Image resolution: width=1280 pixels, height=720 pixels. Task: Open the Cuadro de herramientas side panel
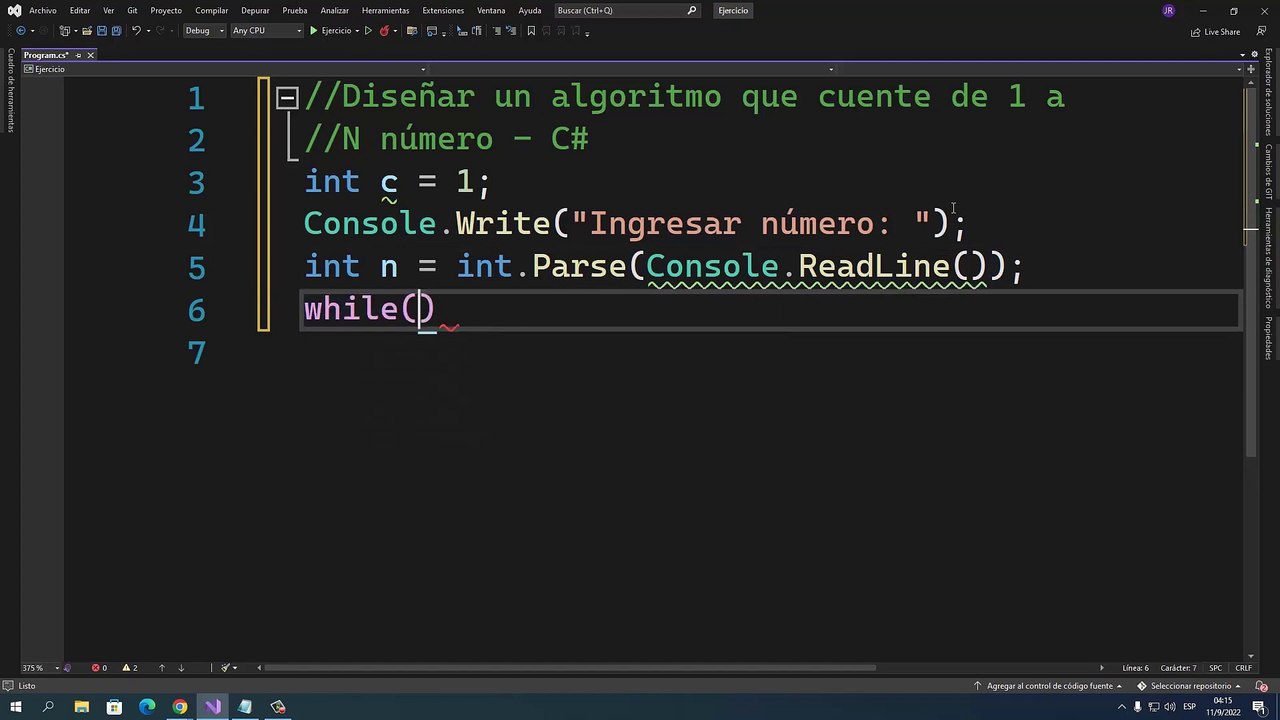point(11,90)
